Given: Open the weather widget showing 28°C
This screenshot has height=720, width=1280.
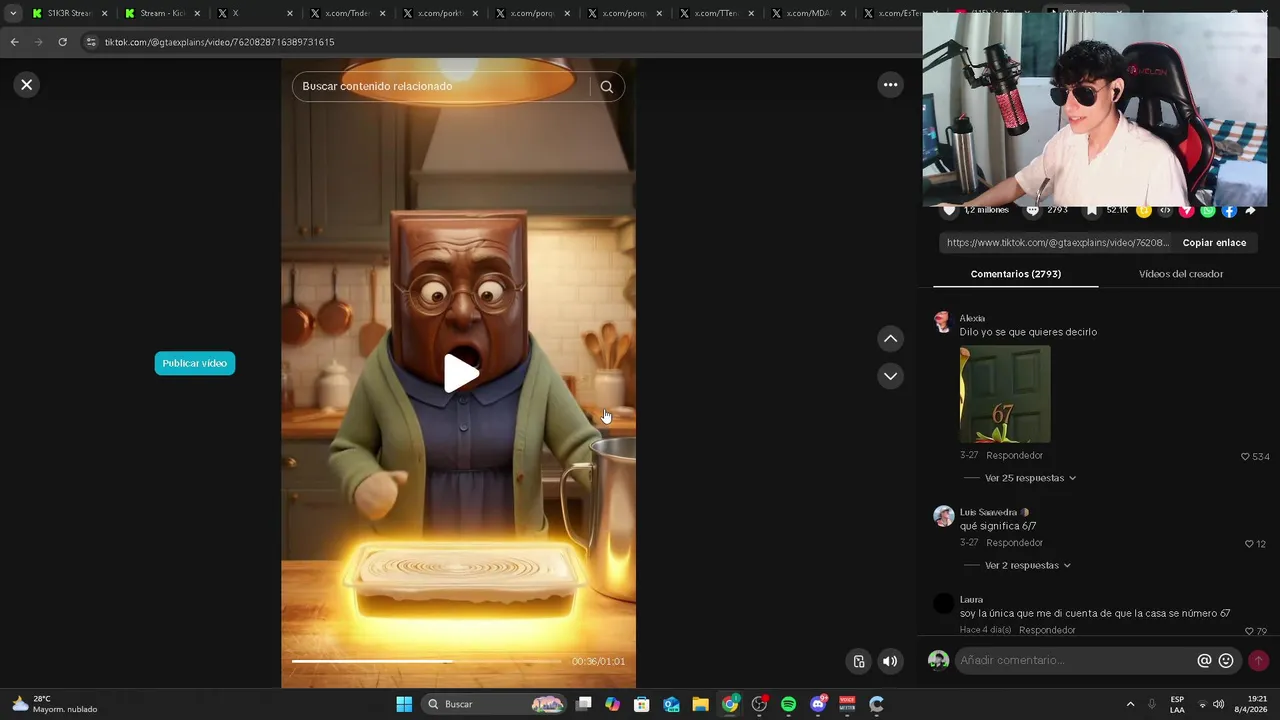Looking at the screenshot, I should pyautogui.click(x=55, y=704).
